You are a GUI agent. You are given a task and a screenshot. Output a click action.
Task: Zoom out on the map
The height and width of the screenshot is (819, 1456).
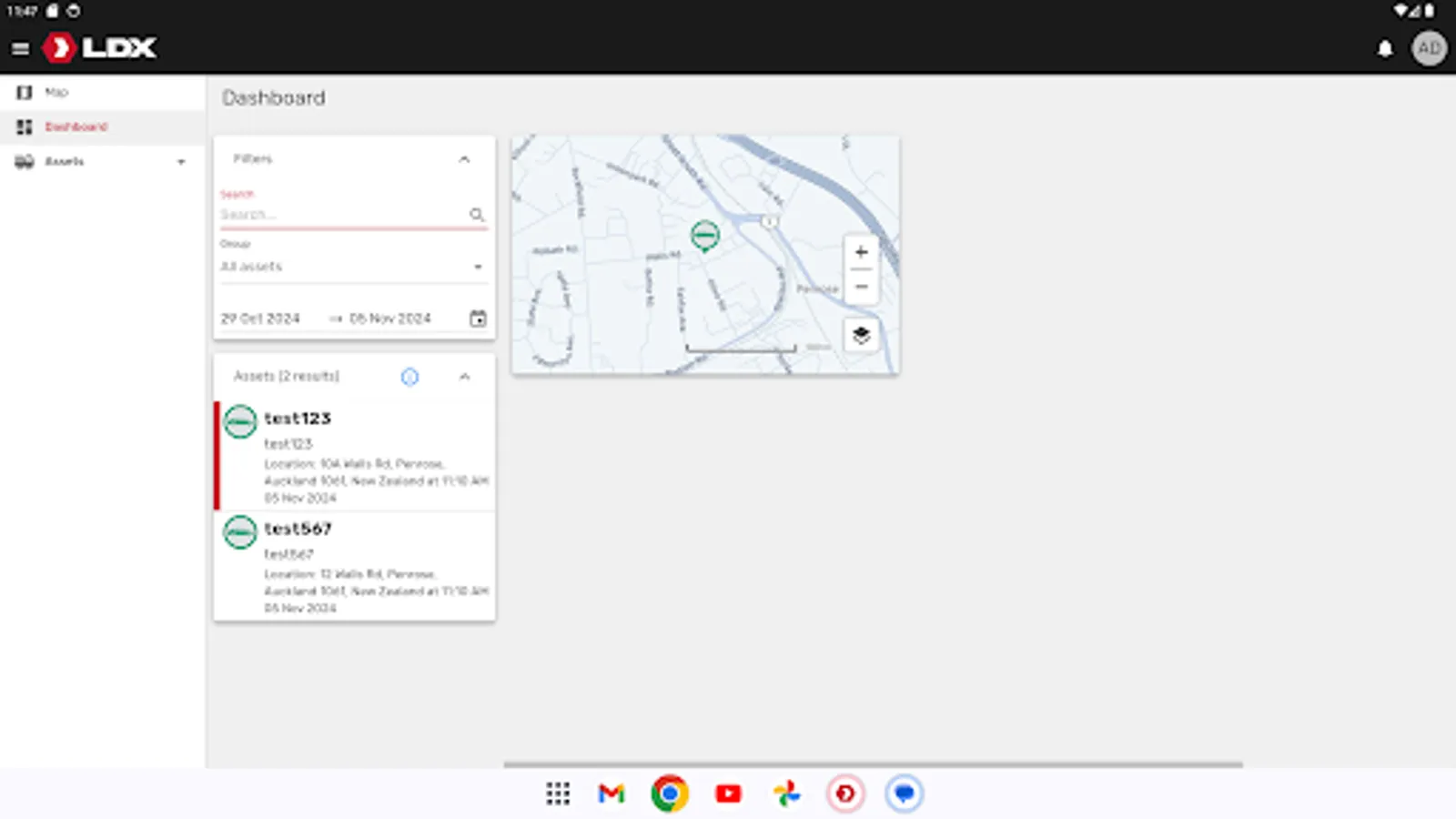click(859, 287)
